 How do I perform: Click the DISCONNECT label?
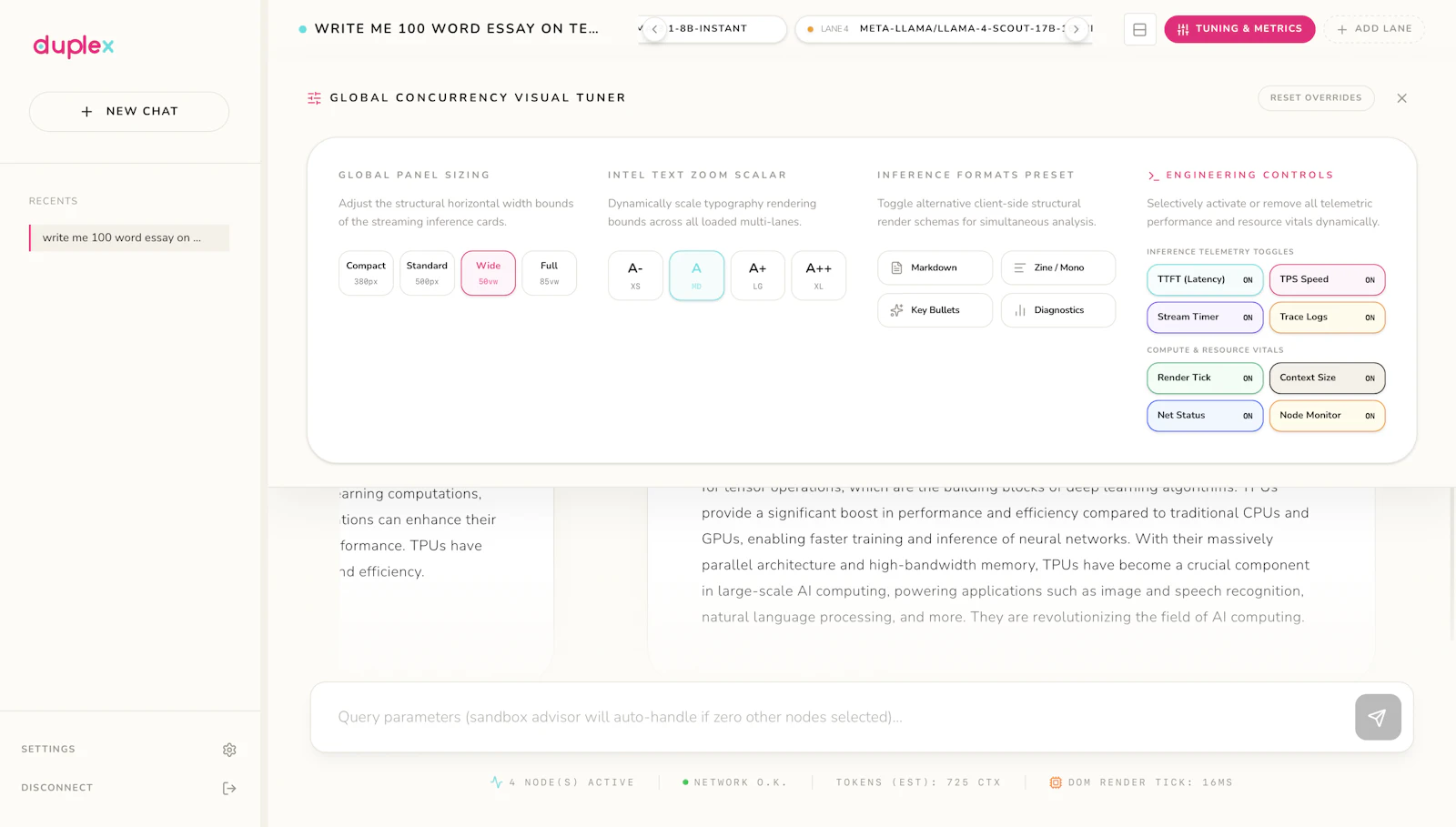[57, 788]
